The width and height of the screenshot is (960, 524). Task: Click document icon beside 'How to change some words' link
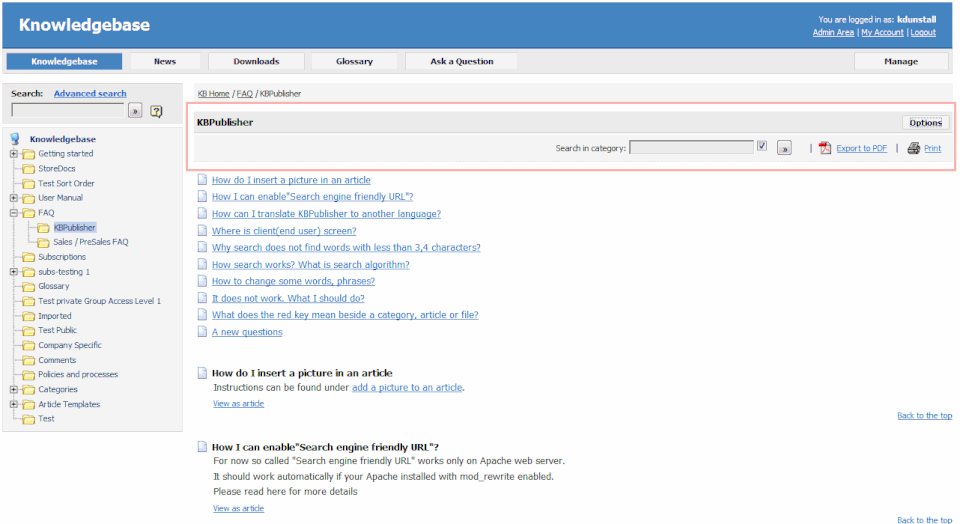coord(202,281)
